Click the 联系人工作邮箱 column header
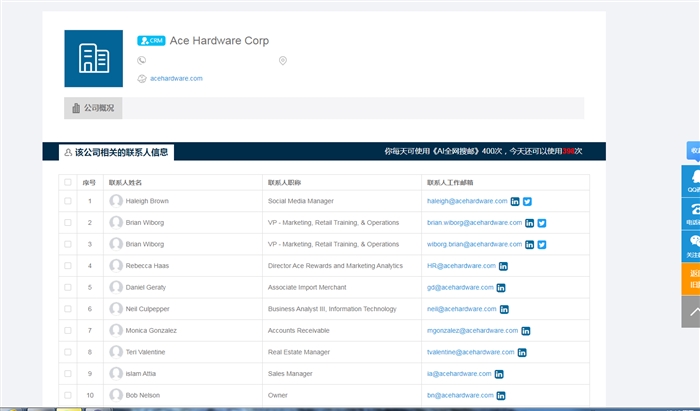 point(450,183)
